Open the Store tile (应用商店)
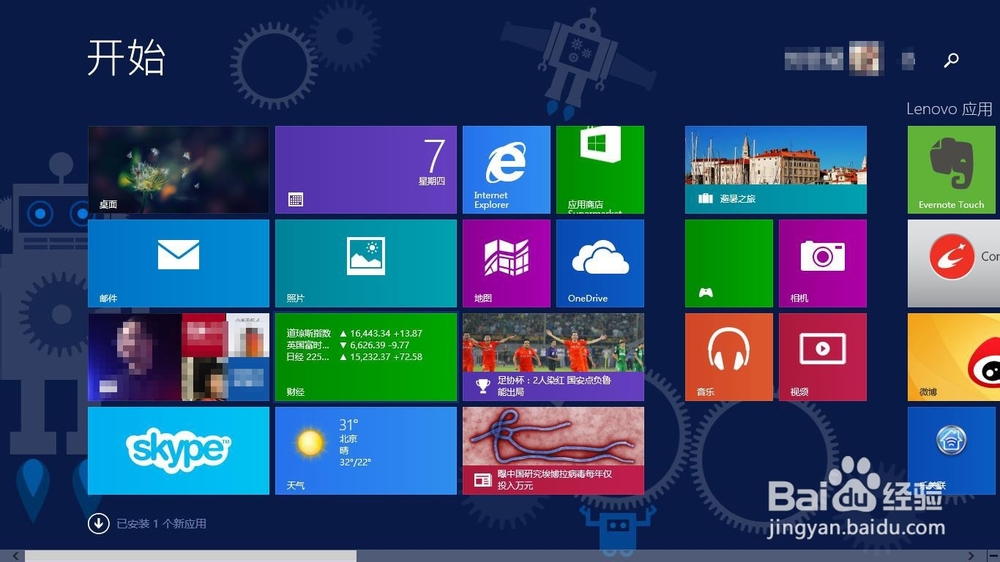1000x562 pixels. tap(600, 170)
